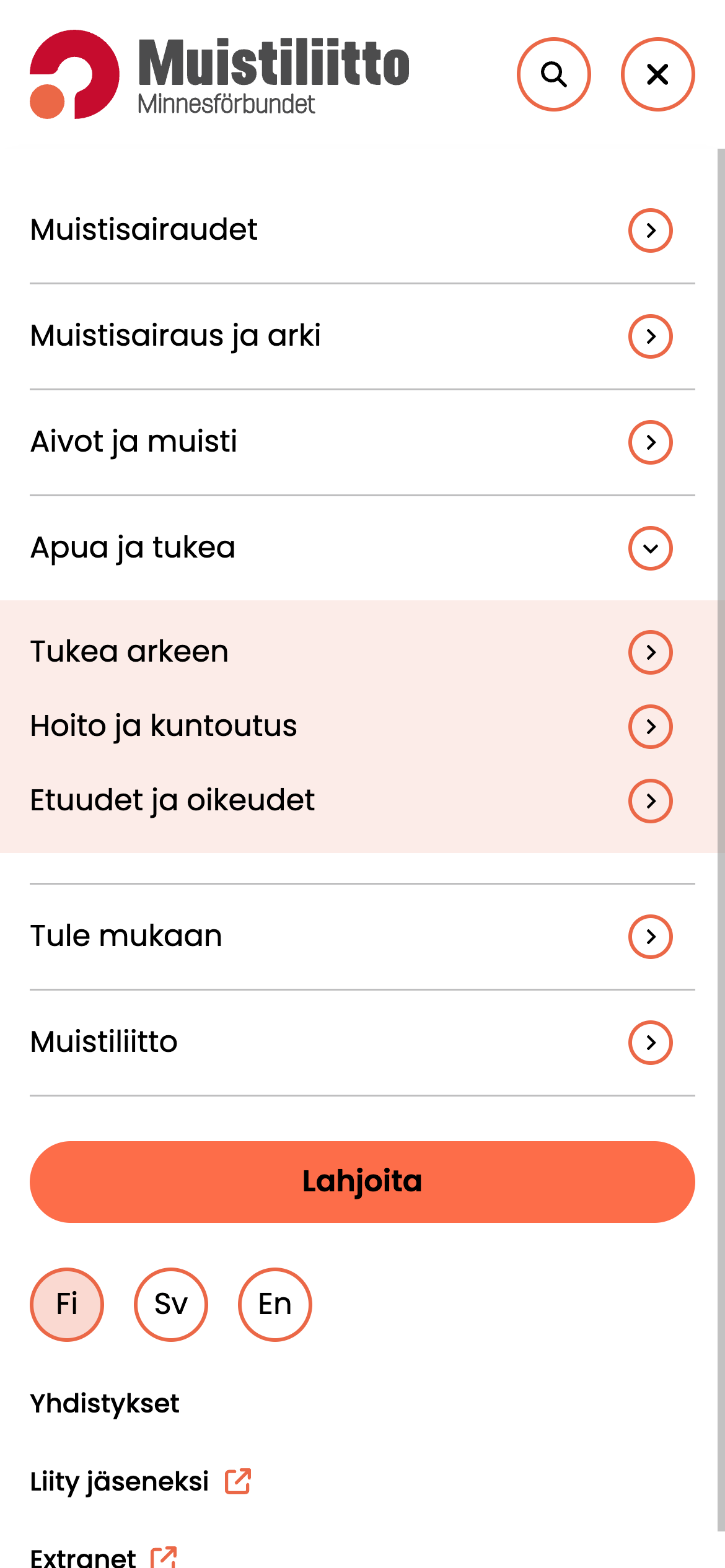Close the menu with X icon
Image resolution: width=725 pixels, height=1568 pixels.
[657, 74]
